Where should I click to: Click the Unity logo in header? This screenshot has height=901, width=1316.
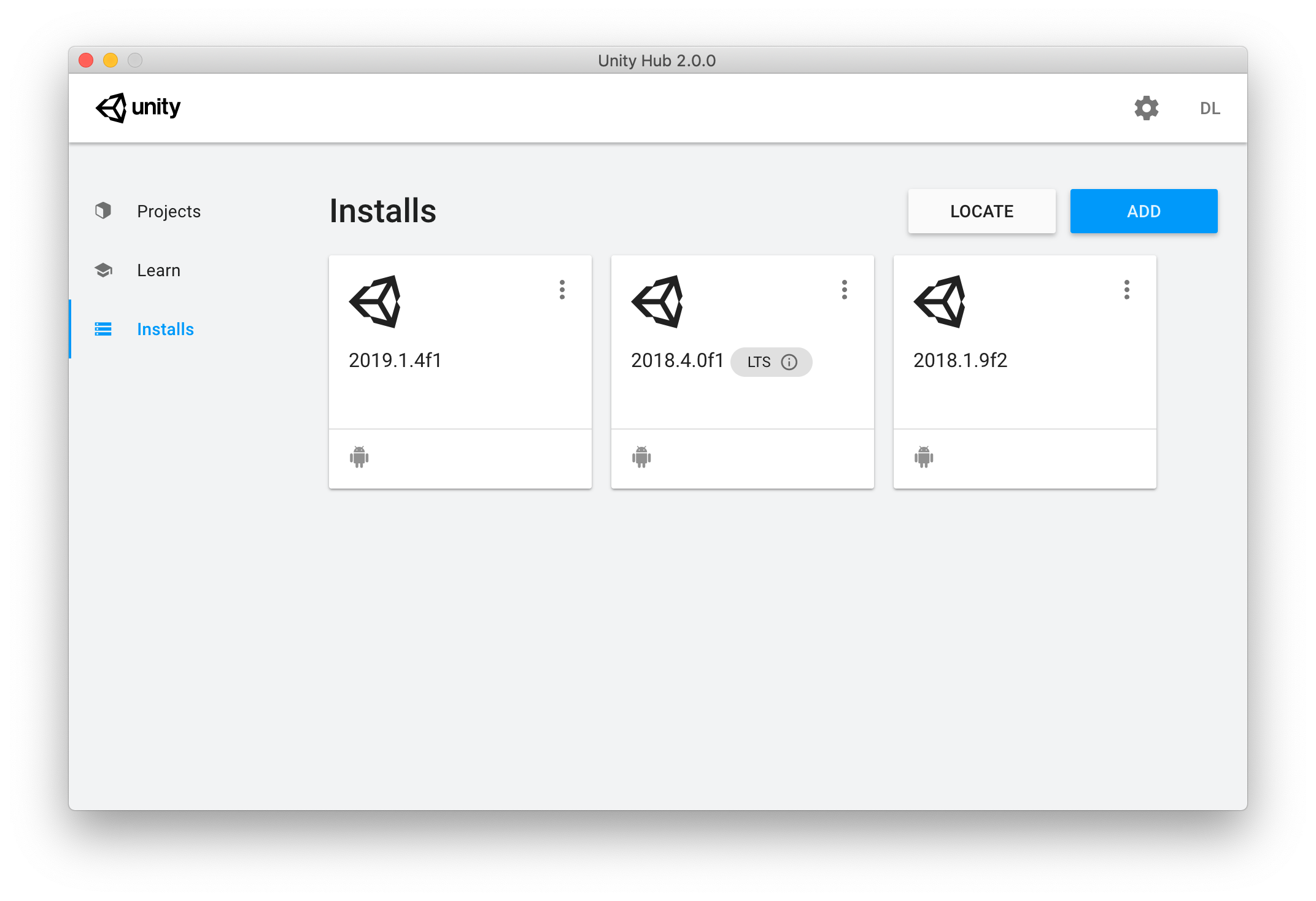tap(138, 108)
